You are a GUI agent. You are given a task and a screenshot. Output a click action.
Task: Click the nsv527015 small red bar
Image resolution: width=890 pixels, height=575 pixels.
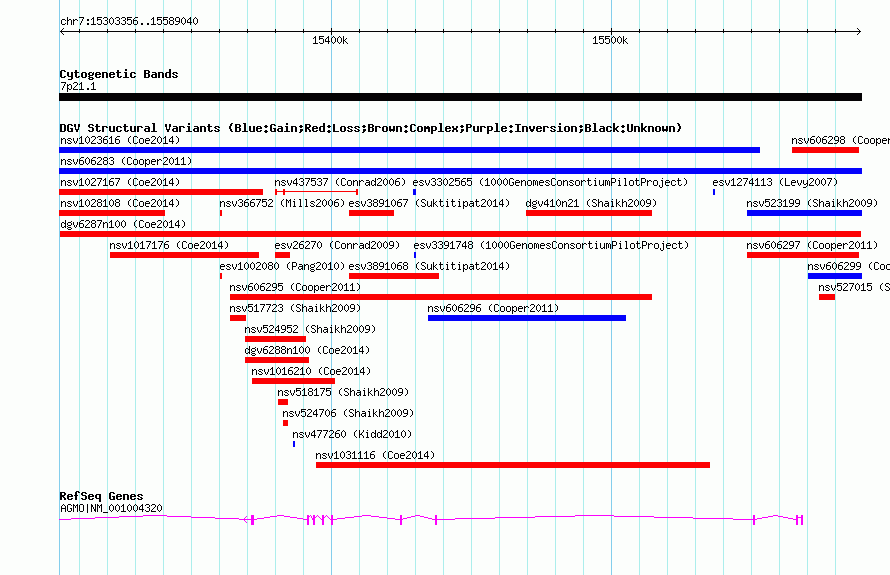pos(827,297)
